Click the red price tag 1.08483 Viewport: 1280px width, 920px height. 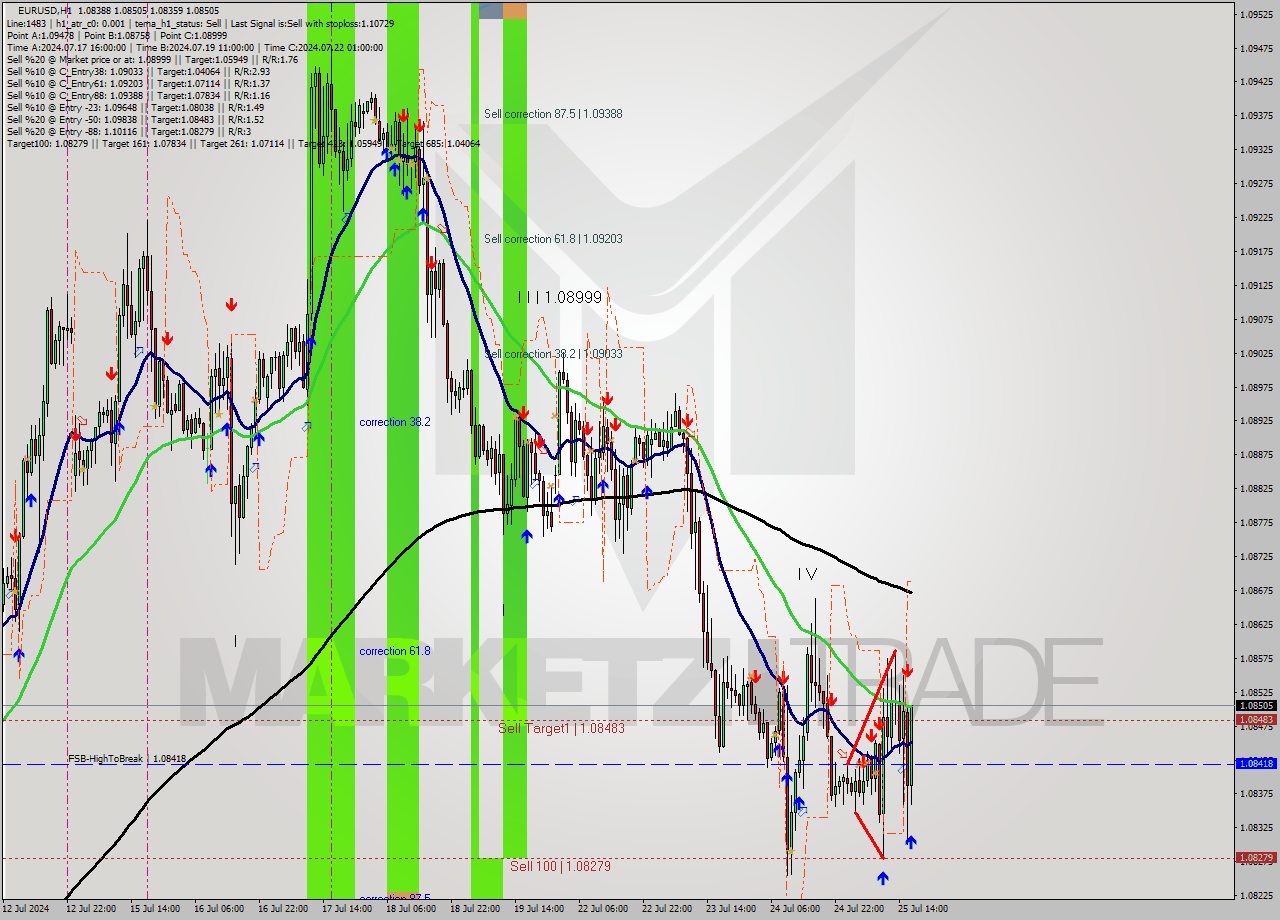[1256, 719]
